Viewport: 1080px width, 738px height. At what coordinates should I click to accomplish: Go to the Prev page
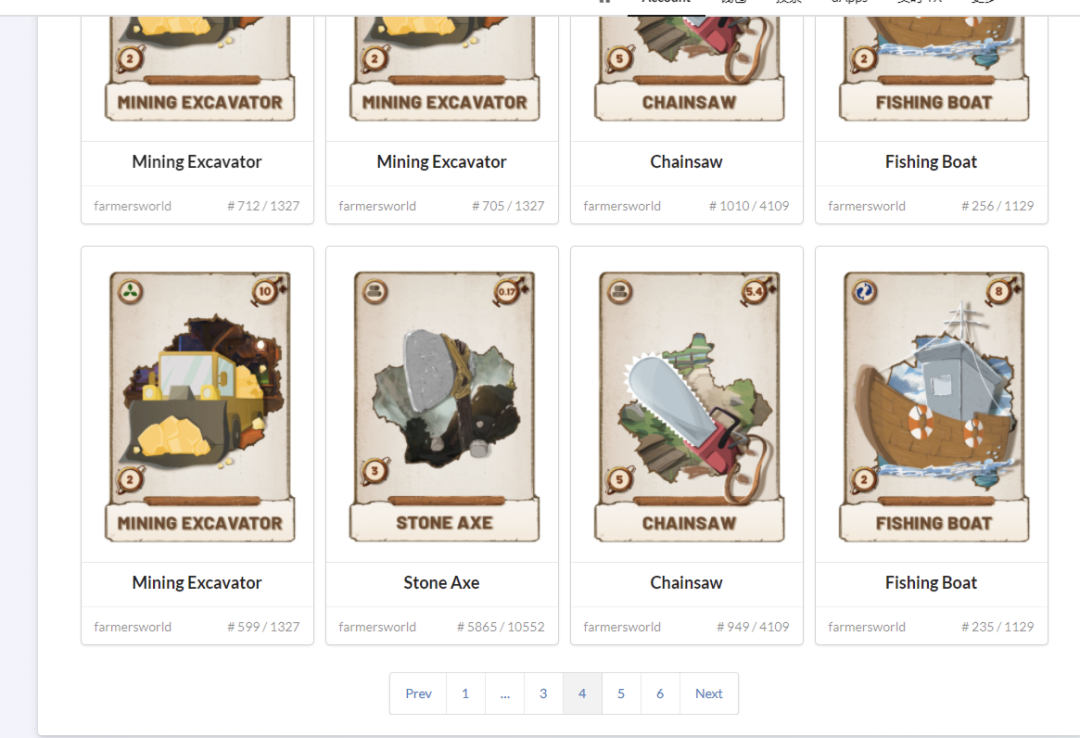coord(418,693)
